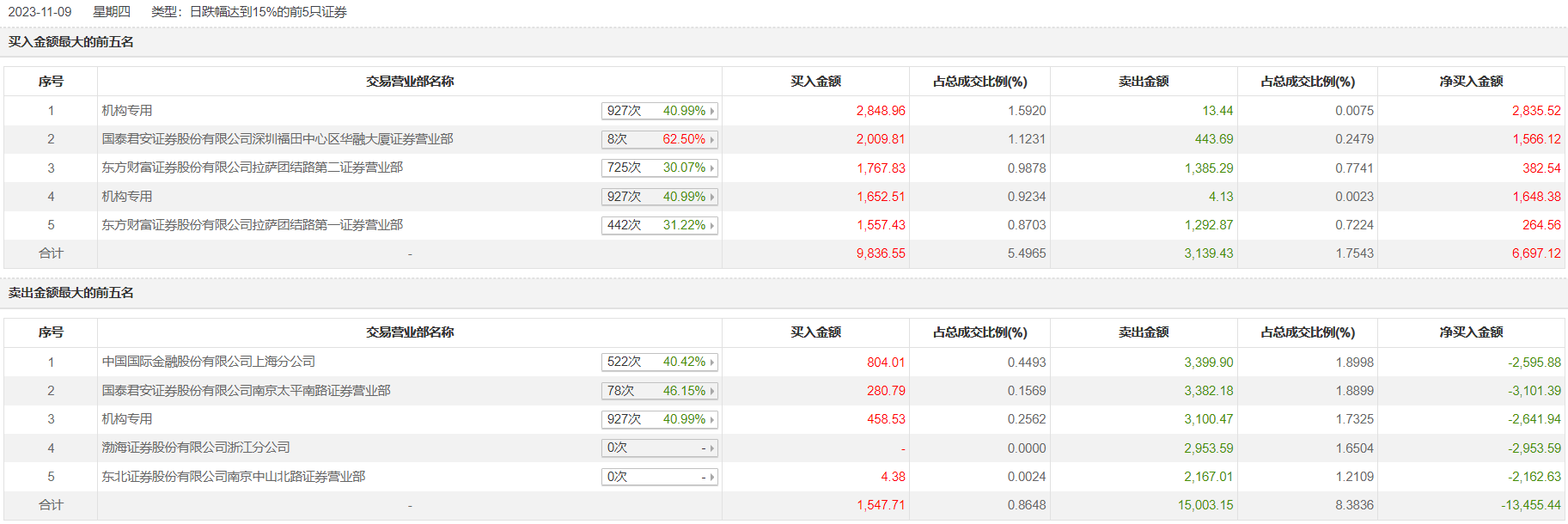
Task: Open 国泰君安 深圳福田中心区华融大厦 branch link
Action: pos(278,139)
